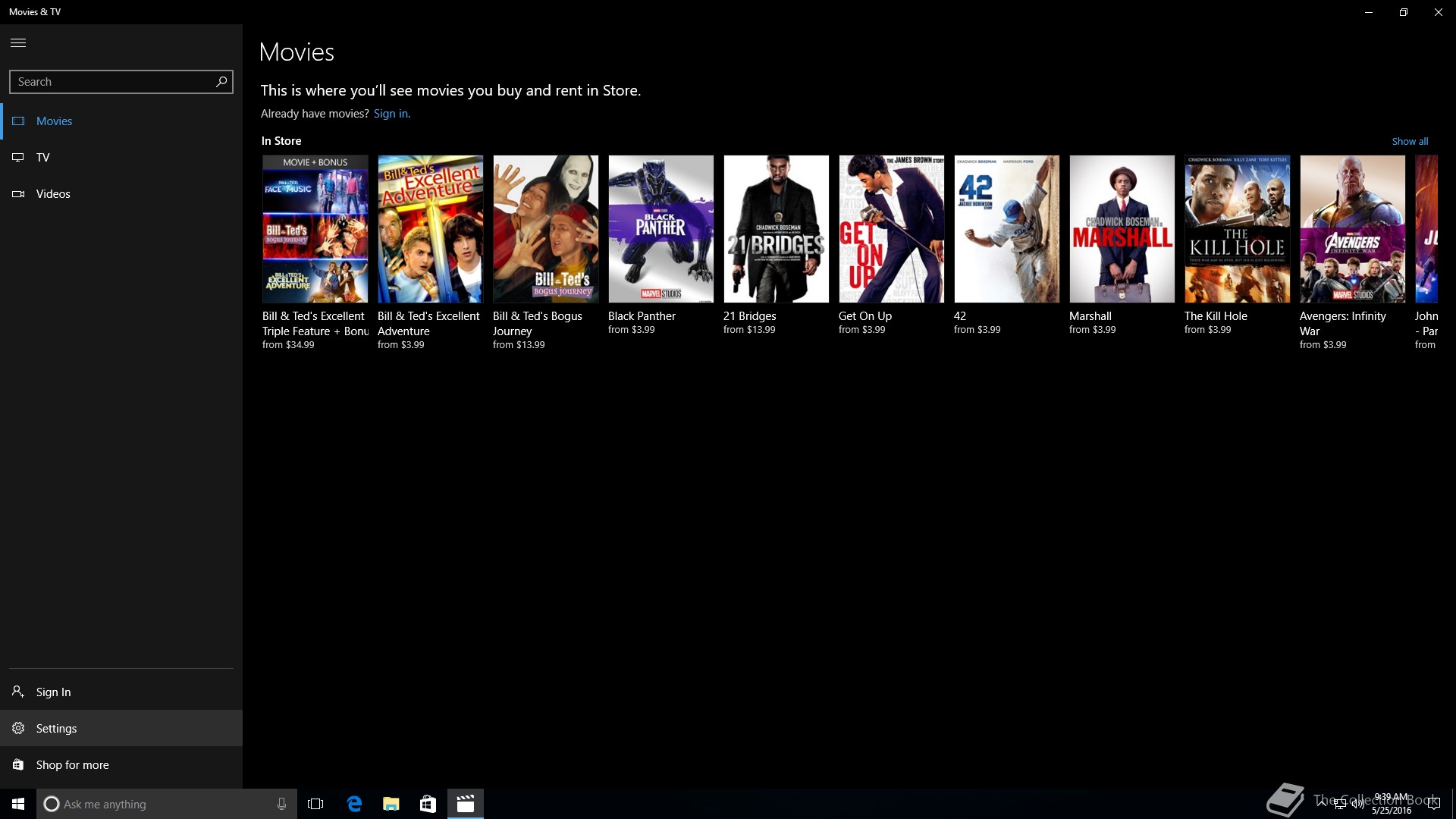Click the Cortana Ask me anything box
Viewport: 1456px width, 819px height.
click(165, 804)
